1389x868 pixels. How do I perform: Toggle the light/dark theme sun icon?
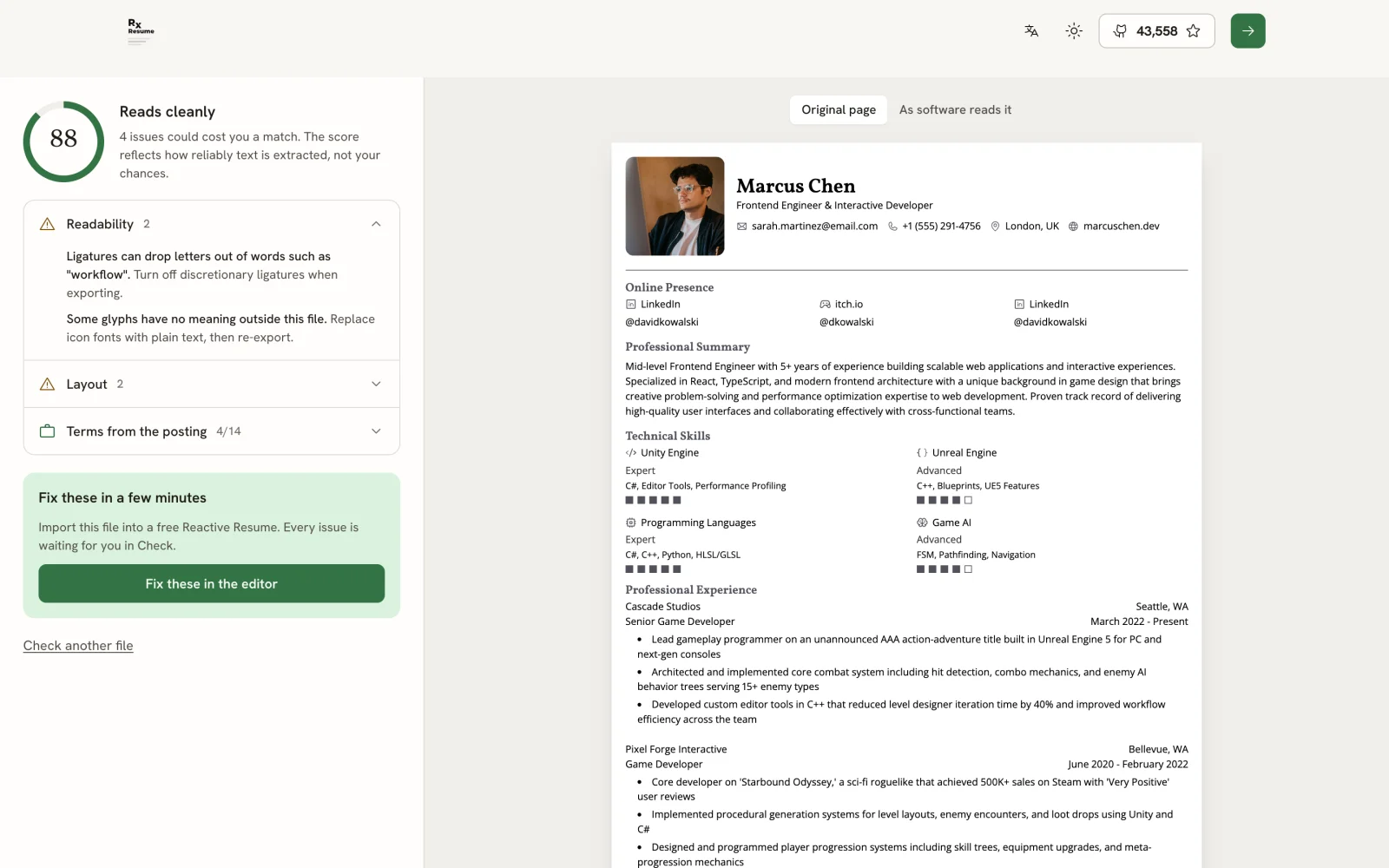pyautogui.click(x=1074, y=31)
